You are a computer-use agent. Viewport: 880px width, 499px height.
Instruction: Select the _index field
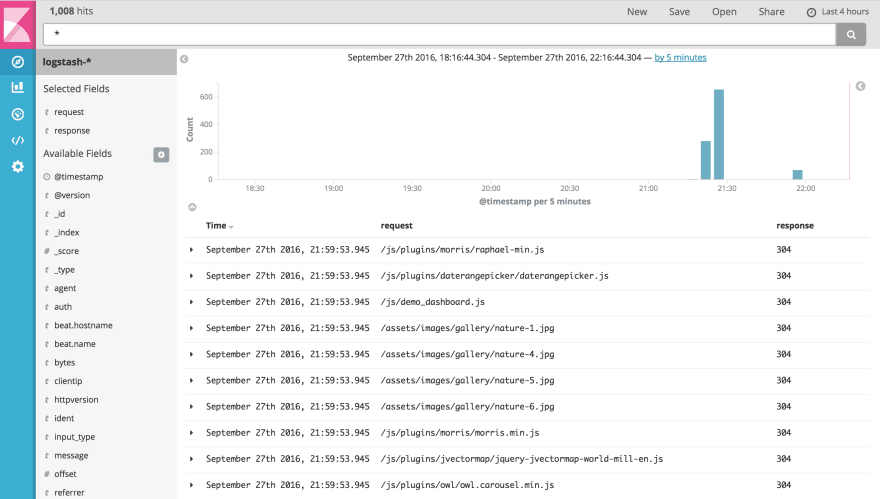click(x=67, y=232)
